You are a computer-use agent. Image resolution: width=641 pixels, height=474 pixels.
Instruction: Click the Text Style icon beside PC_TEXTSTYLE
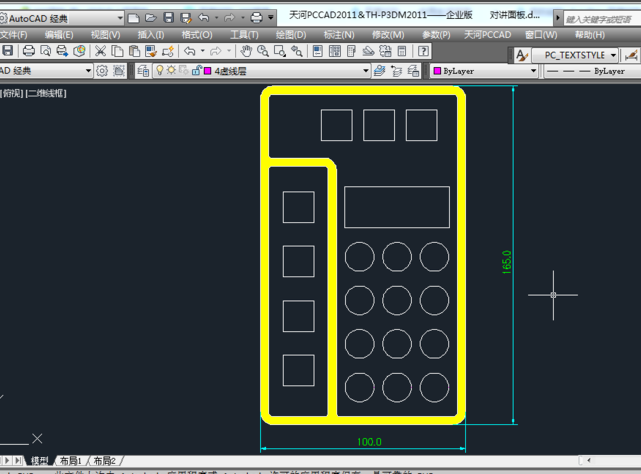click(x=522, y=55)
